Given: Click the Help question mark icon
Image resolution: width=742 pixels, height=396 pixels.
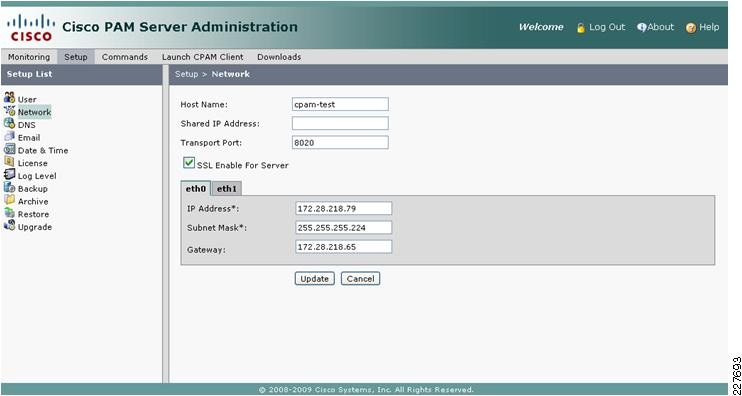Looking at the screenshot, I should pyautogui.click(x=691, y=28).
